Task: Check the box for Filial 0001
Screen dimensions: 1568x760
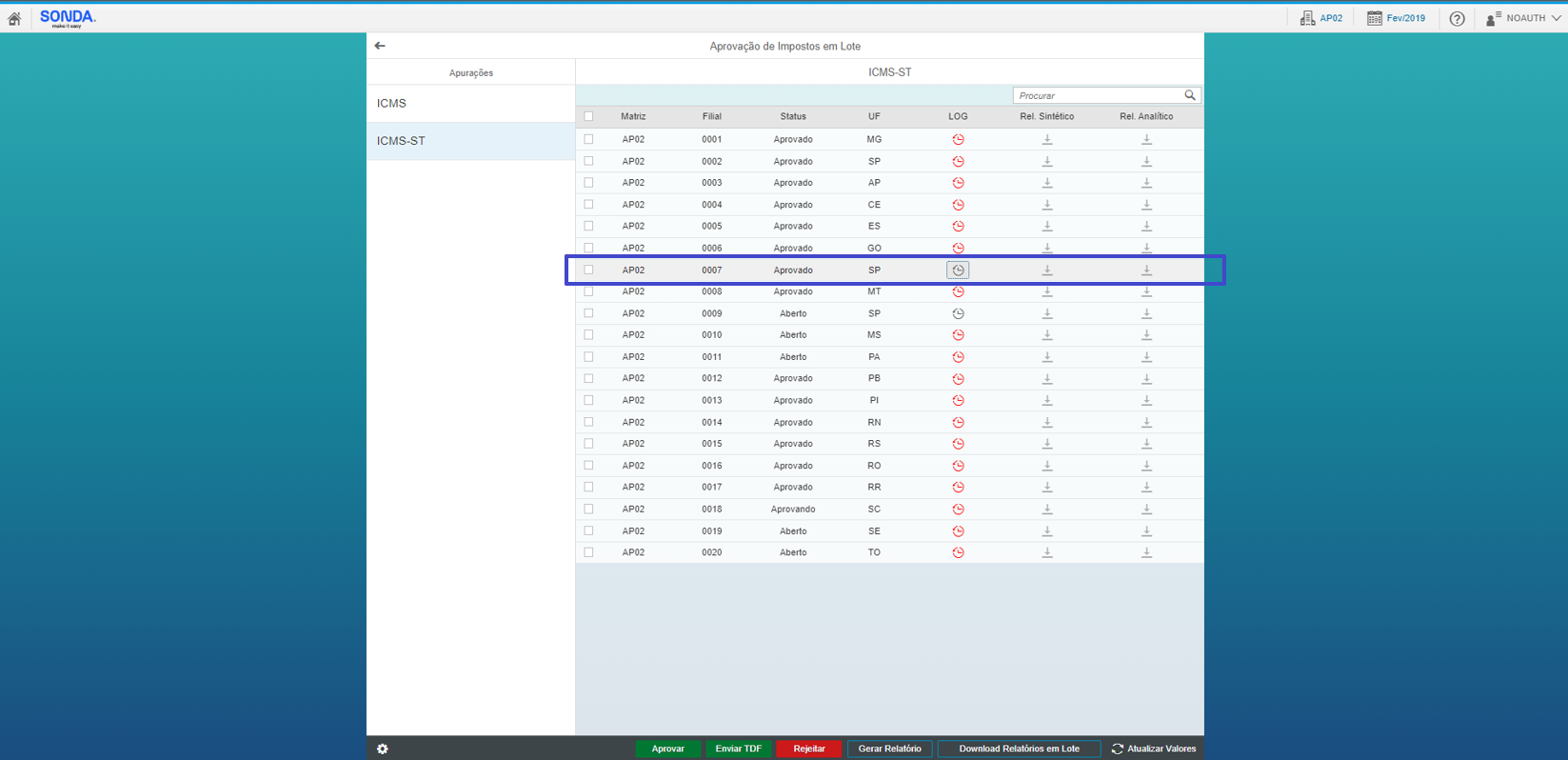Action: click(x=588, y=139)
